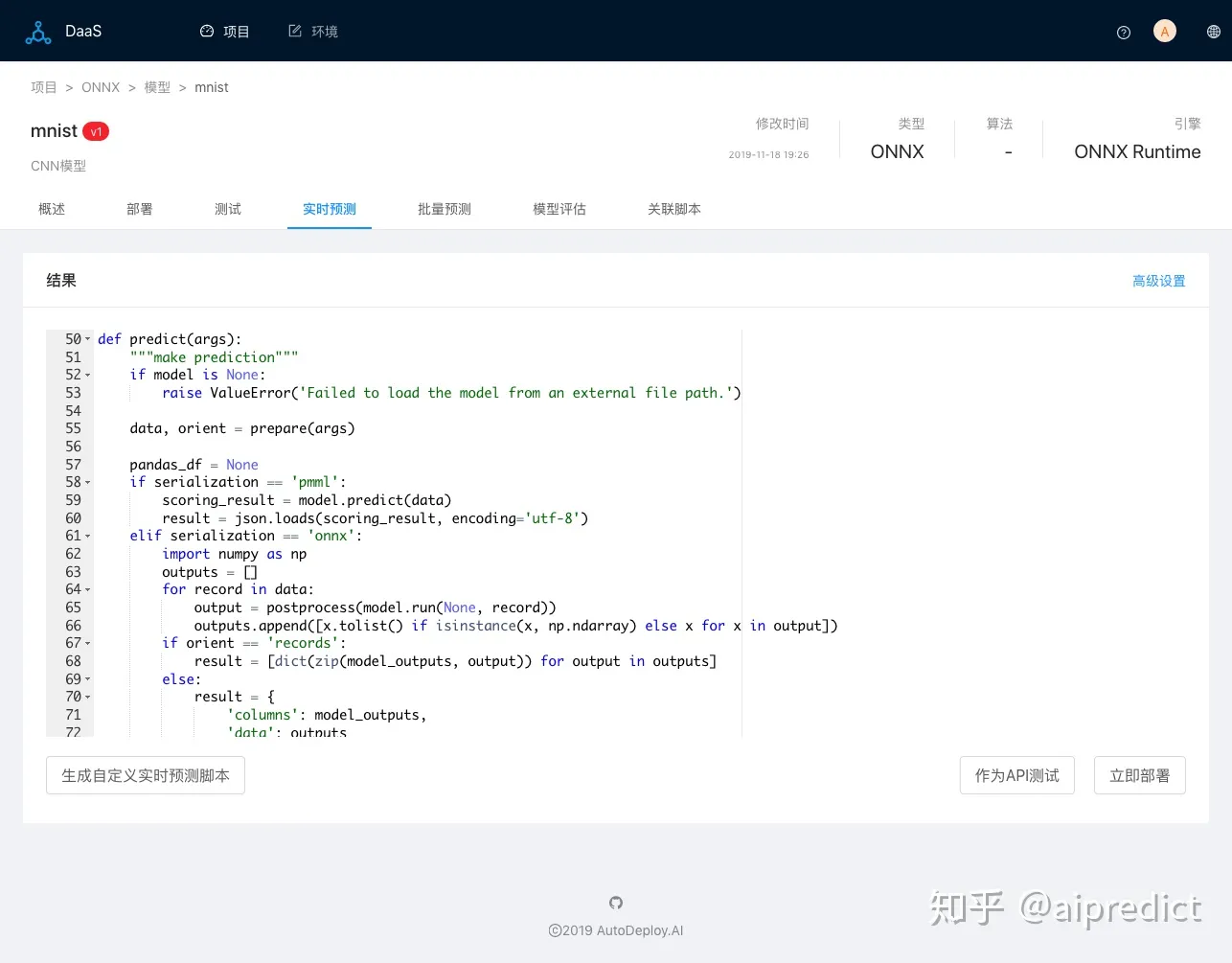Click 'outputs = []' code line
This screenshot has width=1232, height=963.
pyautogui.click(x=210, y=572)
